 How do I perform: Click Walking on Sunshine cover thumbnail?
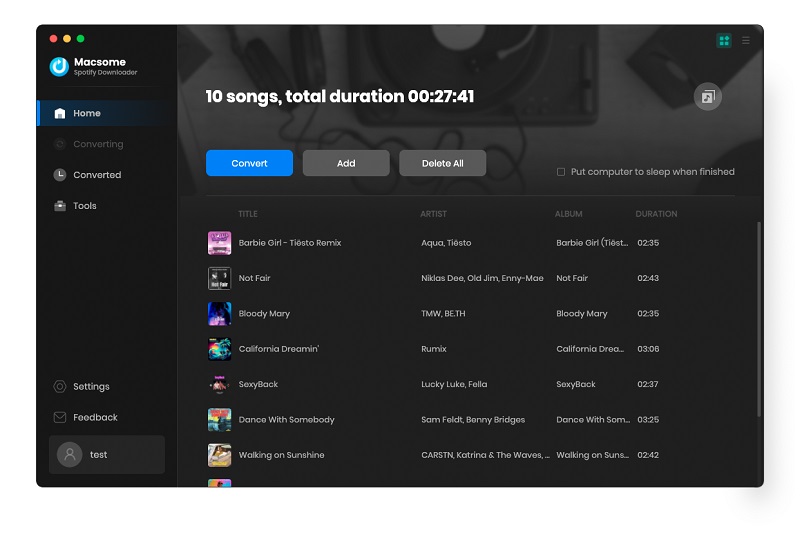click(219, 455)
